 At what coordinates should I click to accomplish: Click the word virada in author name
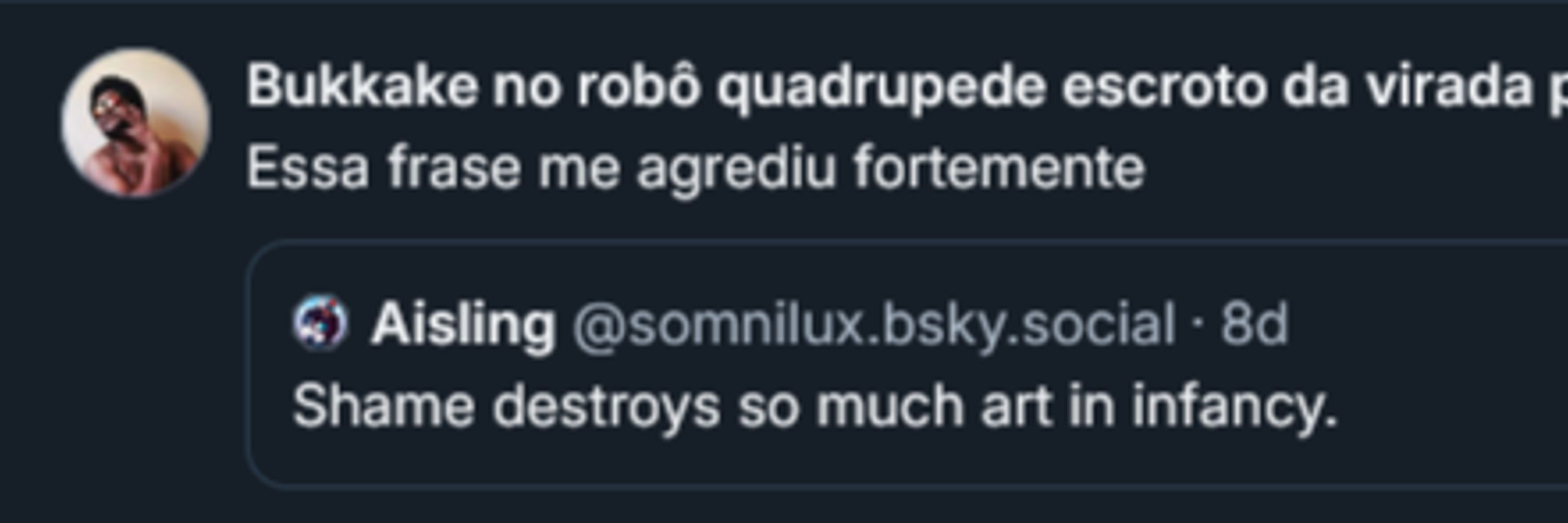point(1449,86)
